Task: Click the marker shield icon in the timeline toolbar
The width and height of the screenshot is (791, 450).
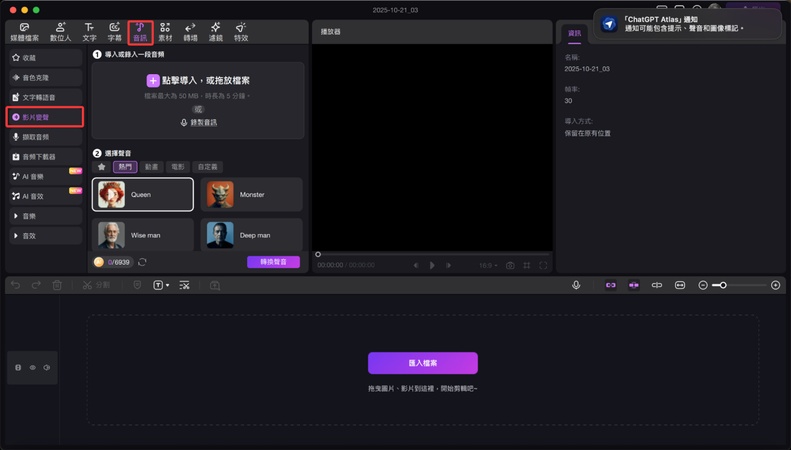Action: point(137,285)
